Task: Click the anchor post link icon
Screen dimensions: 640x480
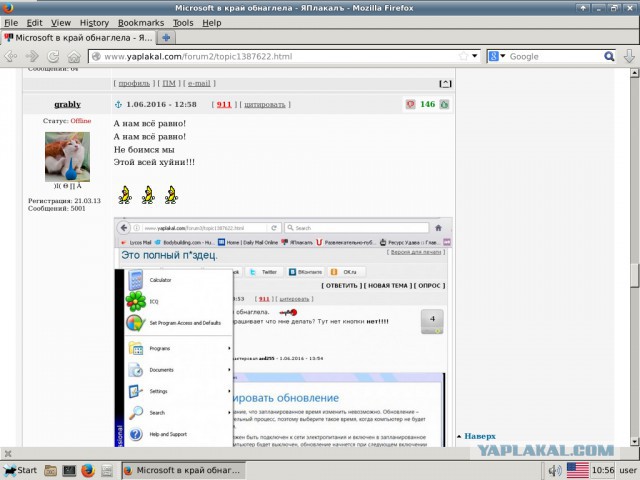Action: (118, 104)
